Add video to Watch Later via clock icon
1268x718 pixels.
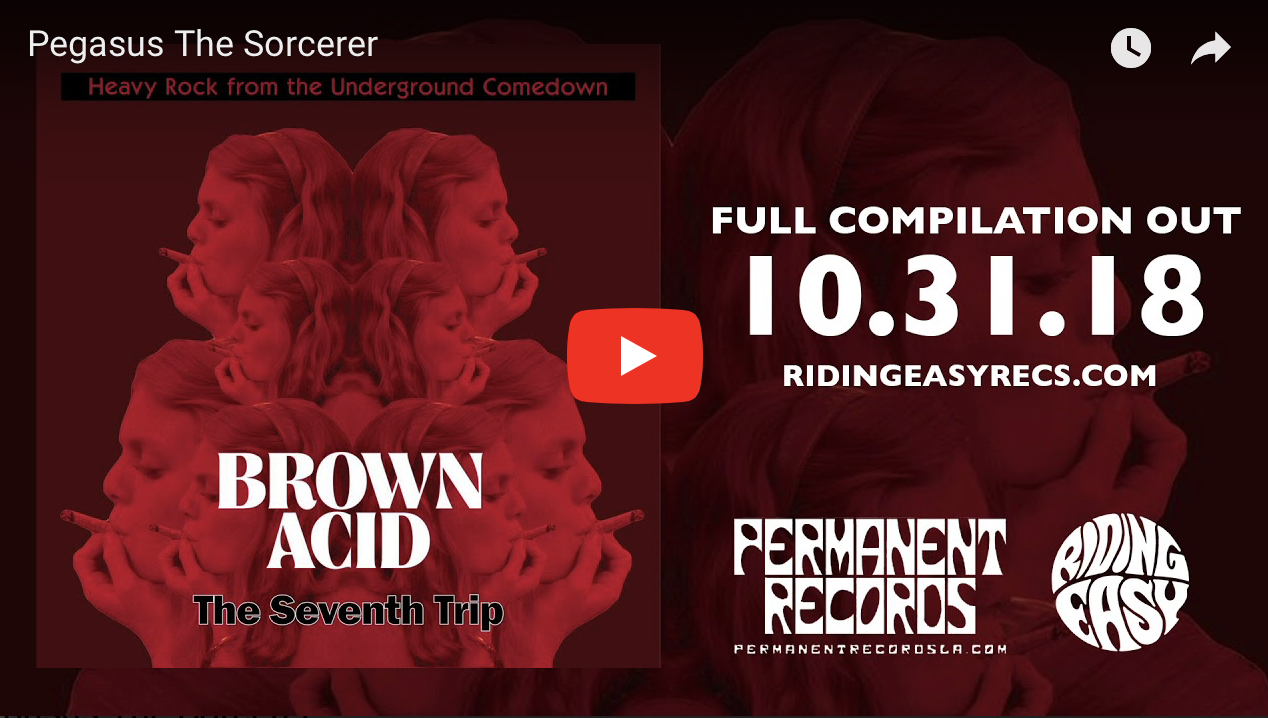1131,48
